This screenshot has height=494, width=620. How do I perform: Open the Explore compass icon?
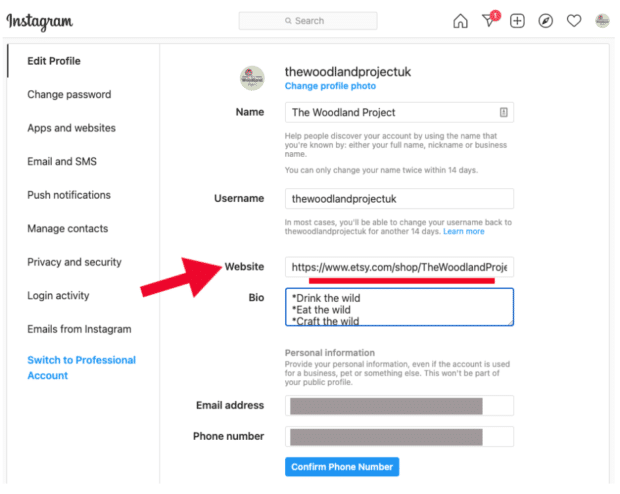pos(545,21)
